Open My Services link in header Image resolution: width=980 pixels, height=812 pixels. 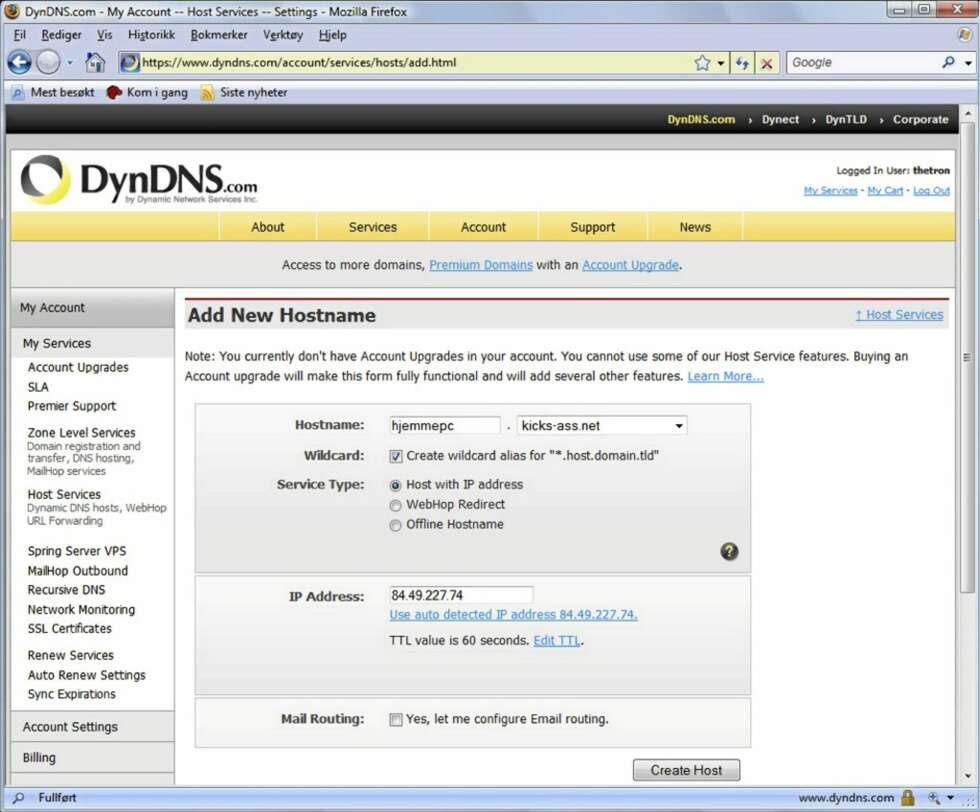click(831, 191)
